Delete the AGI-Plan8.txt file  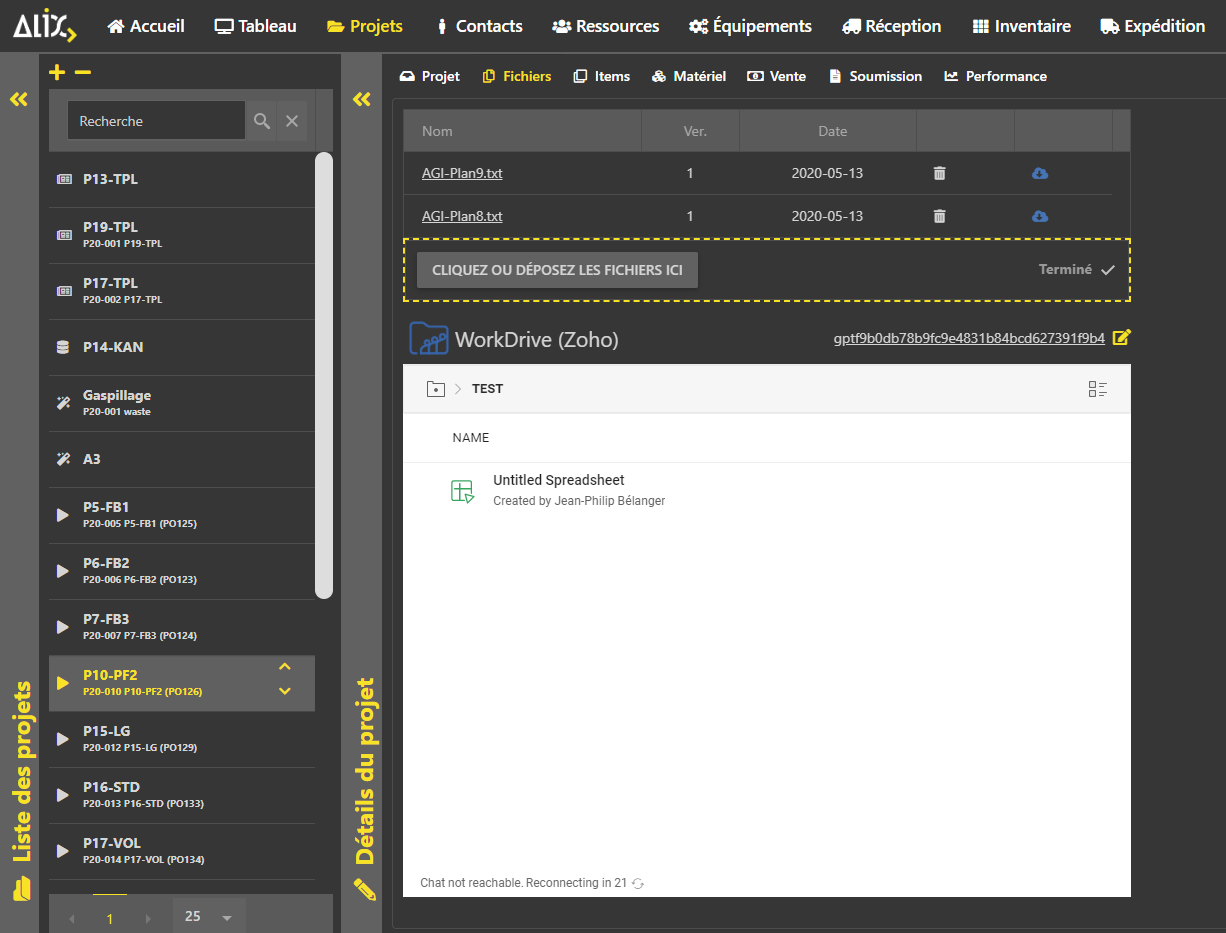click(x=939, y=216)
